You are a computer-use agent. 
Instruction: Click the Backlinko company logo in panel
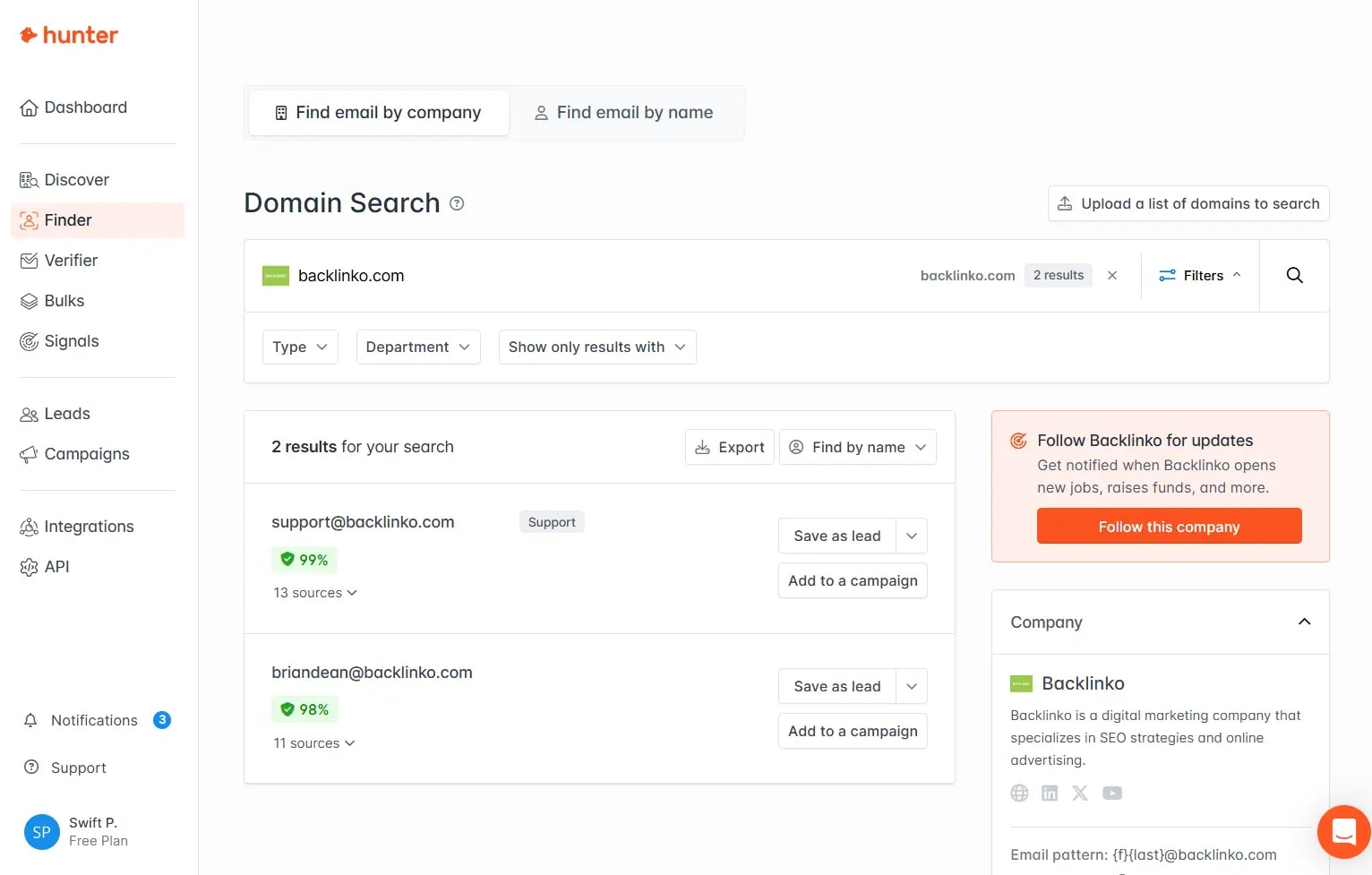tap(1021, 683)
